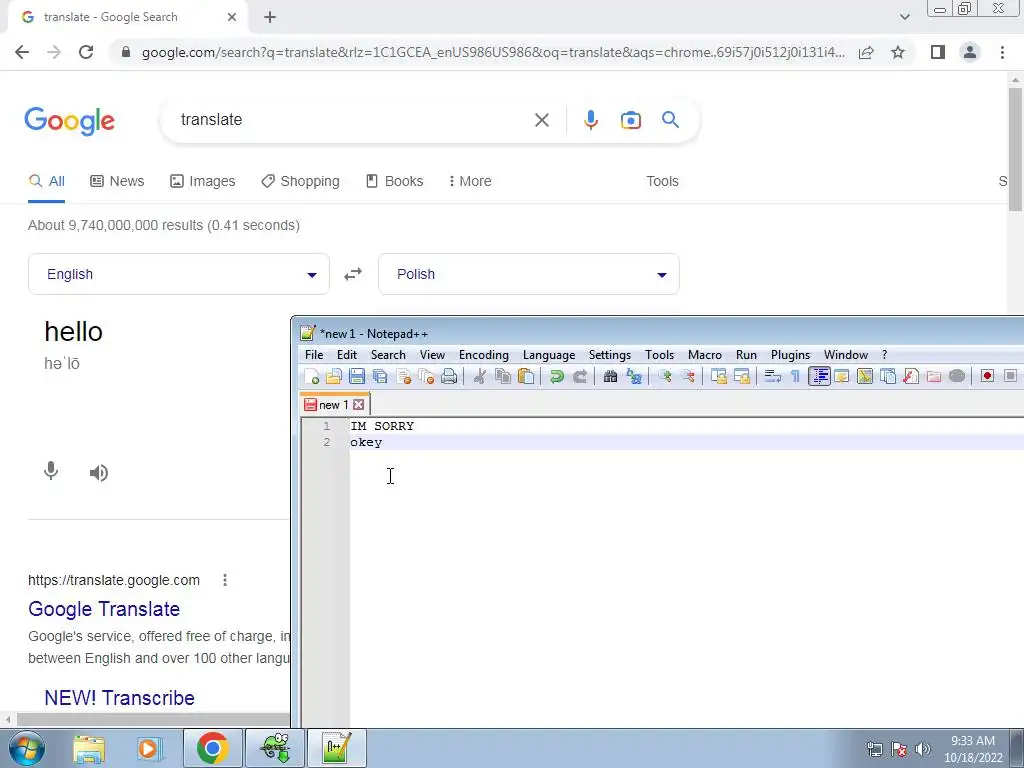Open the Document List icon in toolbar
Image resolution: width=1024 pixels, height=768 pixels.
888,376
